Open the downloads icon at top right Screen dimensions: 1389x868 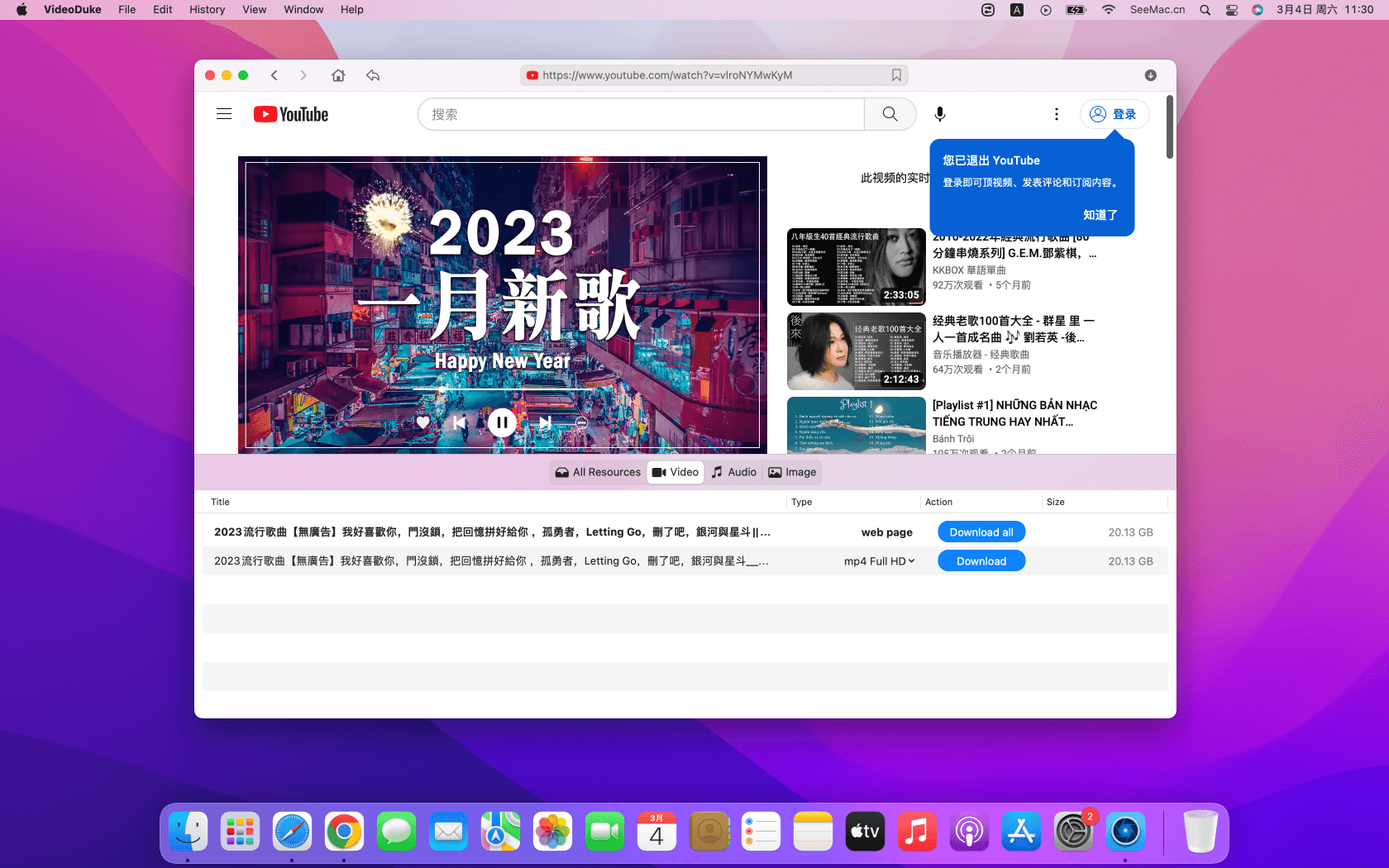click(x=1150, y=75)
